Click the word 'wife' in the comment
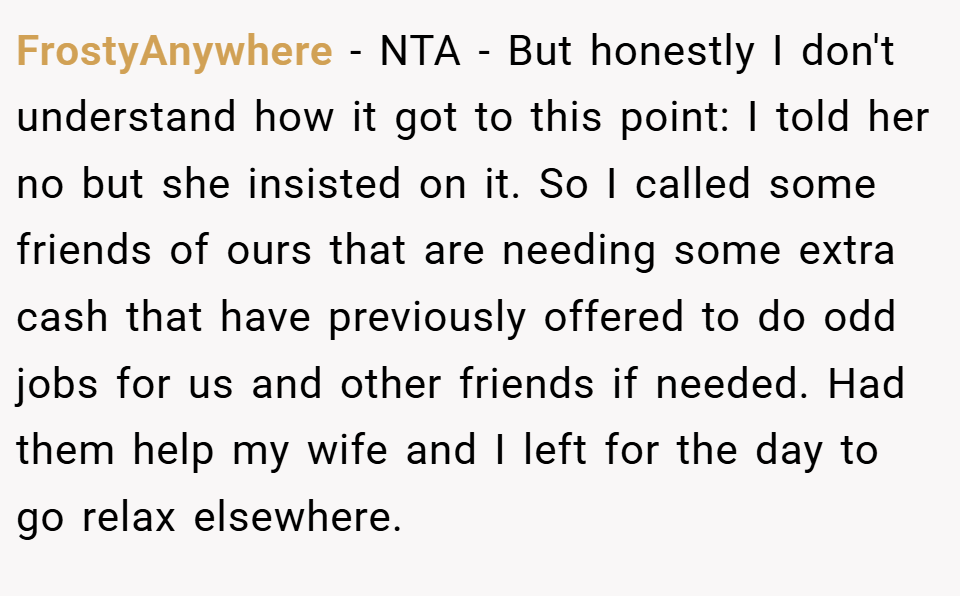Image resolution: width=960 pixels, height=596 pixels. pos(347,449)
